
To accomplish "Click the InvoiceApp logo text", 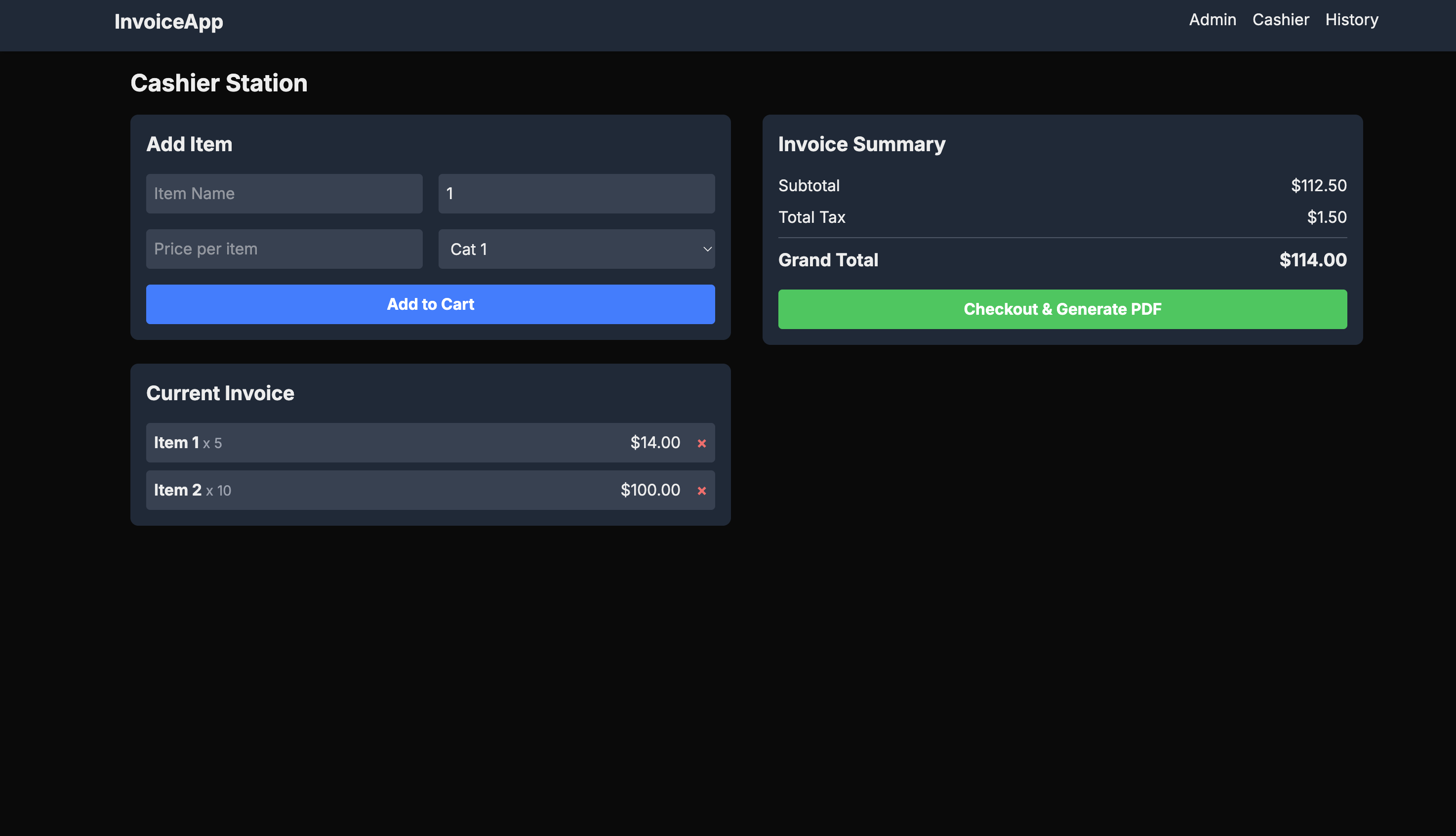I will 169,22.
